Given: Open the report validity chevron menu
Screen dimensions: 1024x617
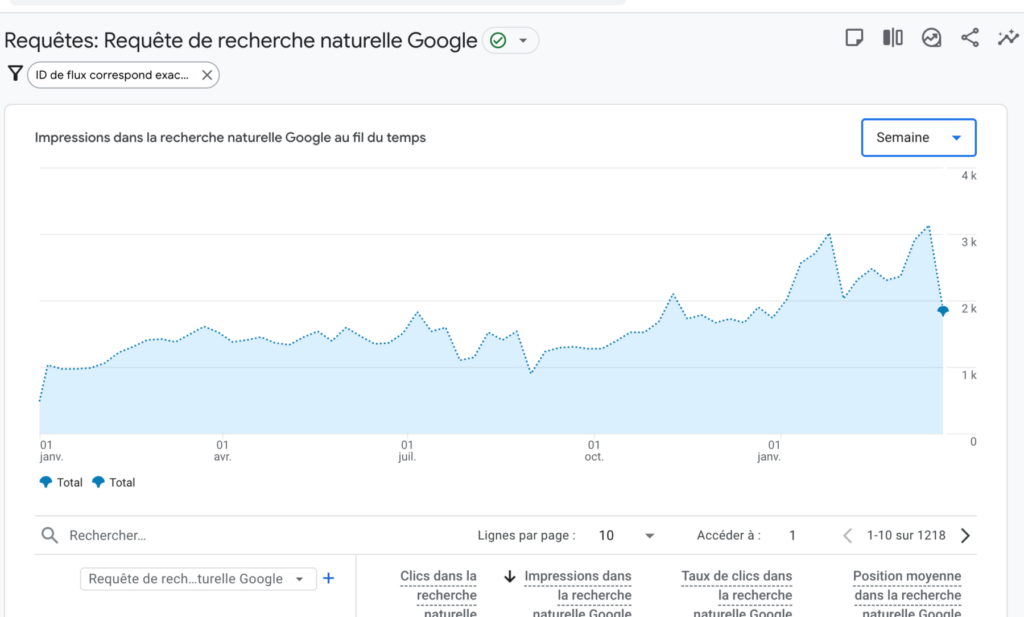Looking at the screenshot, I should pos(522,41).
